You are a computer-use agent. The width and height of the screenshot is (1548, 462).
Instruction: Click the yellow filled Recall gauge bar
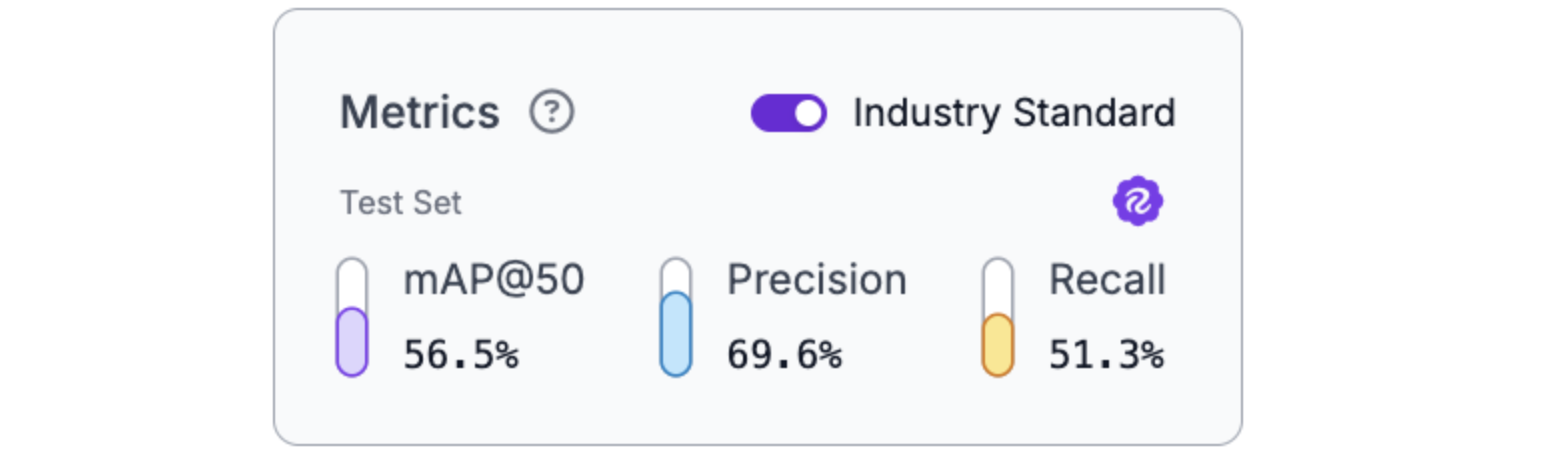point(998,345)
